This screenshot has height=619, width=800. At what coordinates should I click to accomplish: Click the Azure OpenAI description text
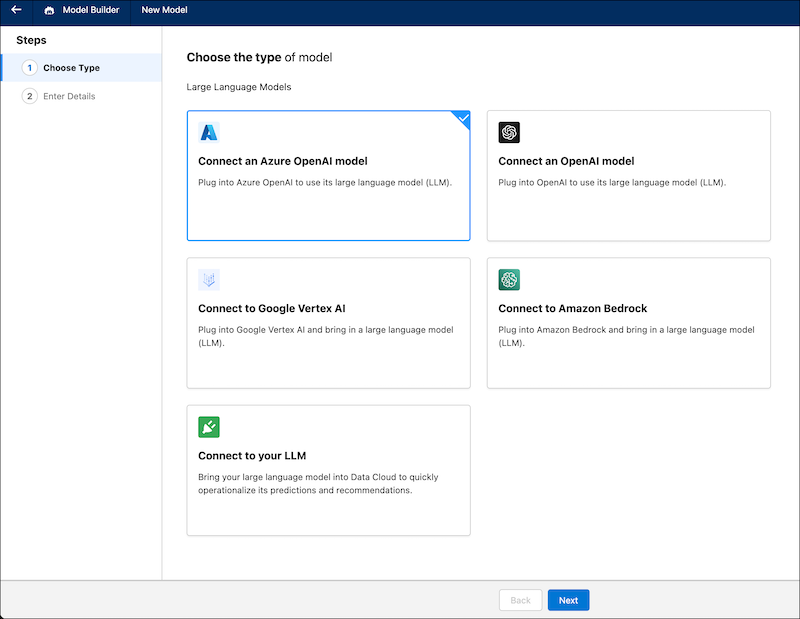(325, 183)
